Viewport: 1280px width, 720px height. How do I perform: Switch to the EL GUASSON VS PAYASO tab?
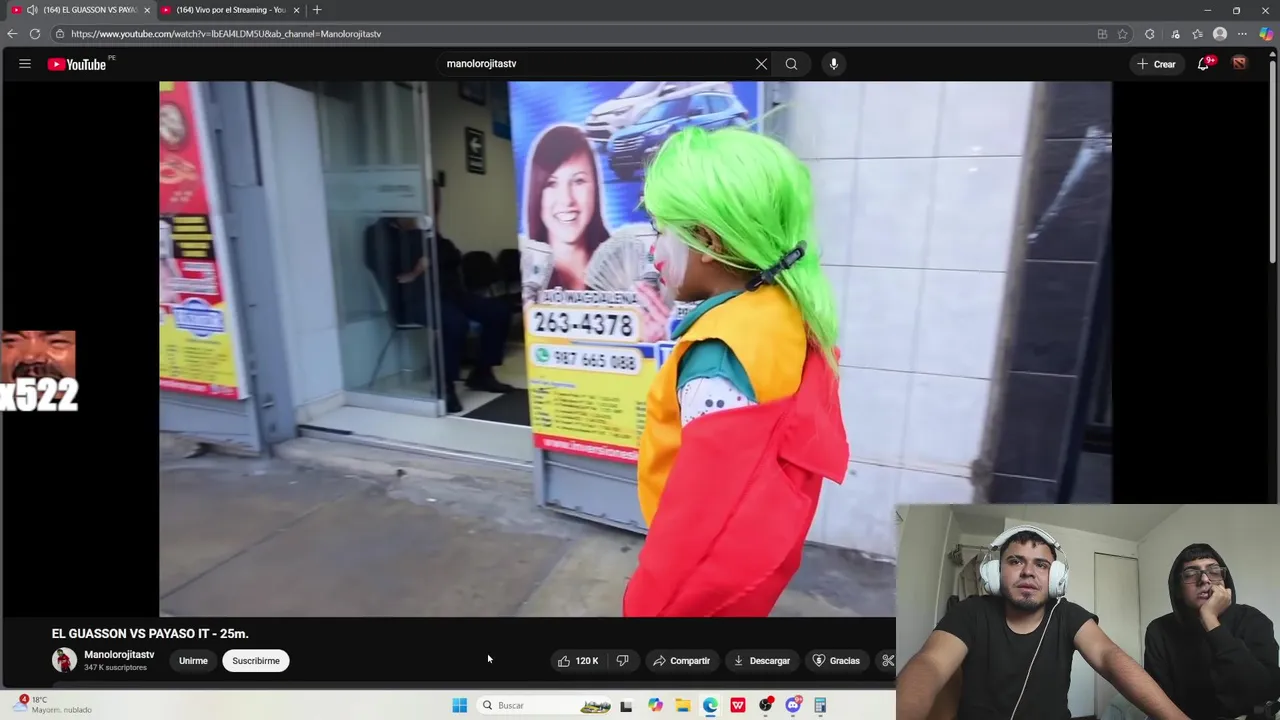click(x=82, y=10)
